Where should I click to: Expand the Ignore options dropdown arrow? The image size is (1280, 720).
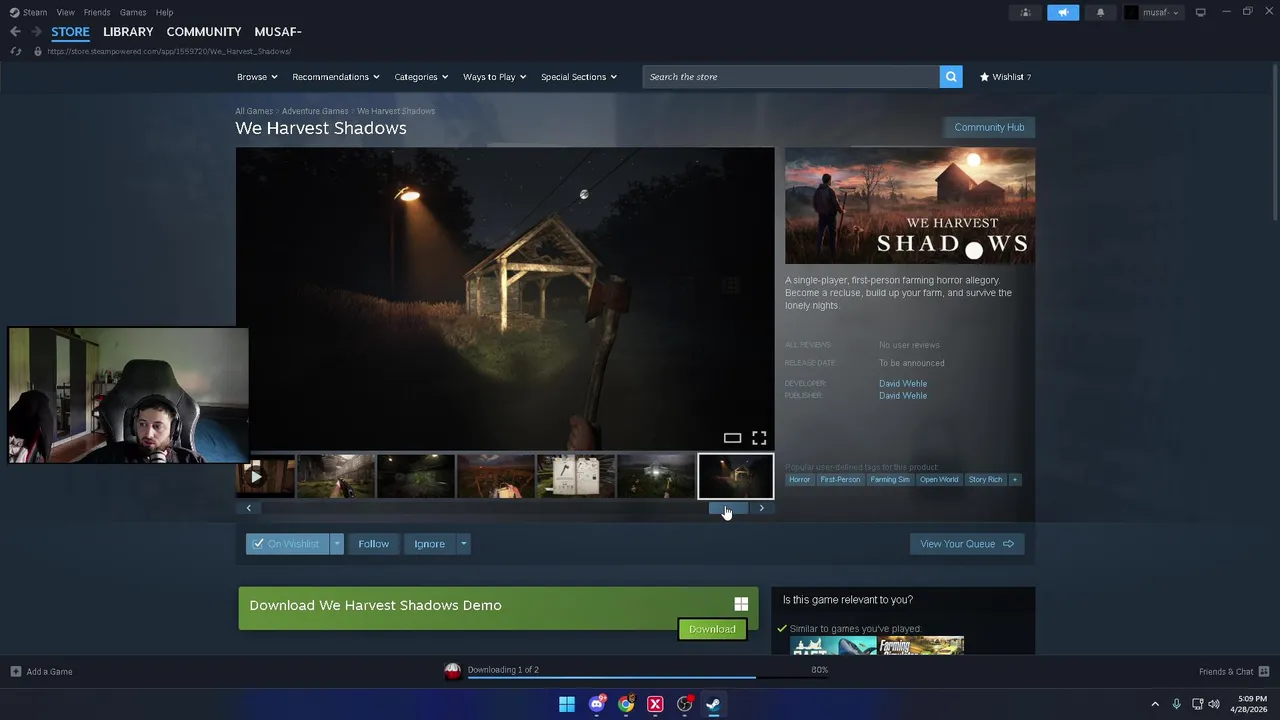463,544
